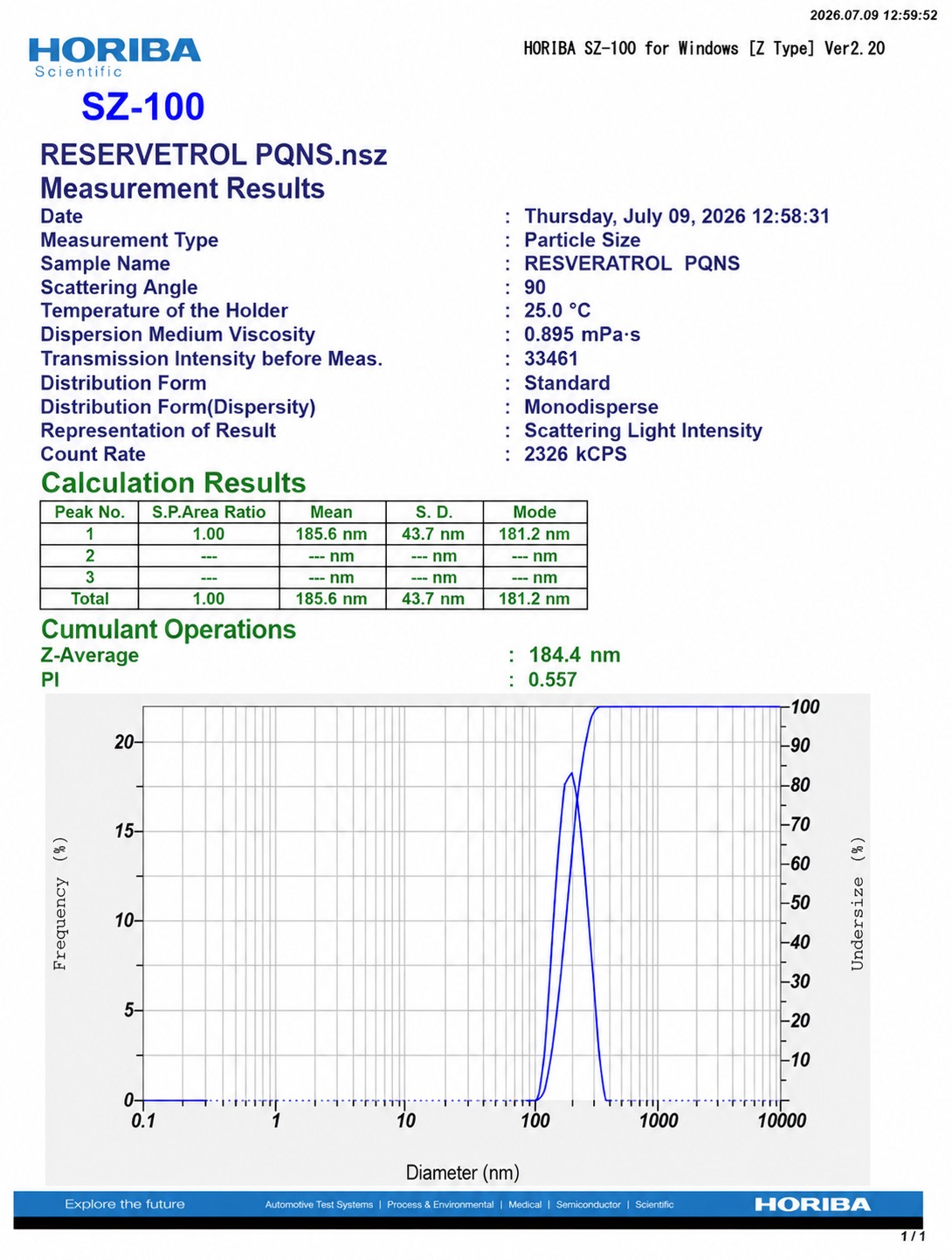
Task: Select the sample name RESVERATROL PQNS
Action: point(631,264)
